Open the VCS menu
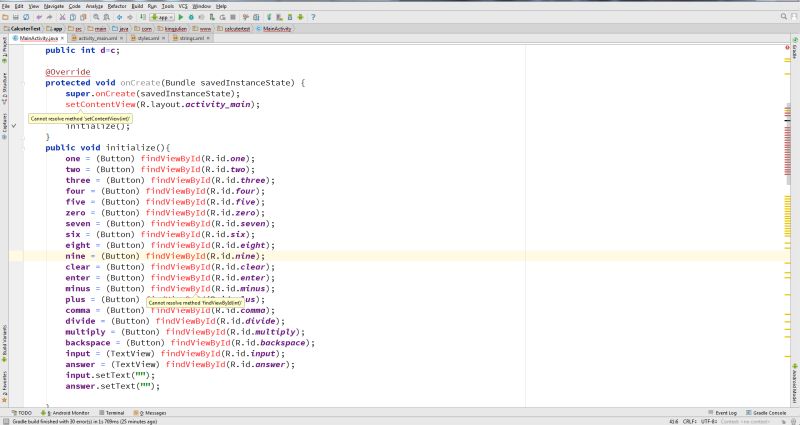 tap(183, 6)
